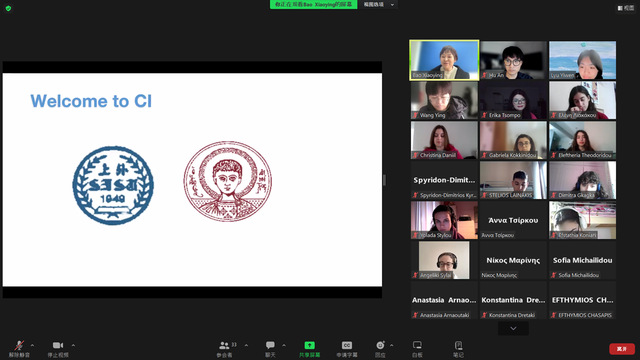Select Άννα Τσίρκου participant tile
The height and width of the screenshot is (360, 640).
pos(513,220)
